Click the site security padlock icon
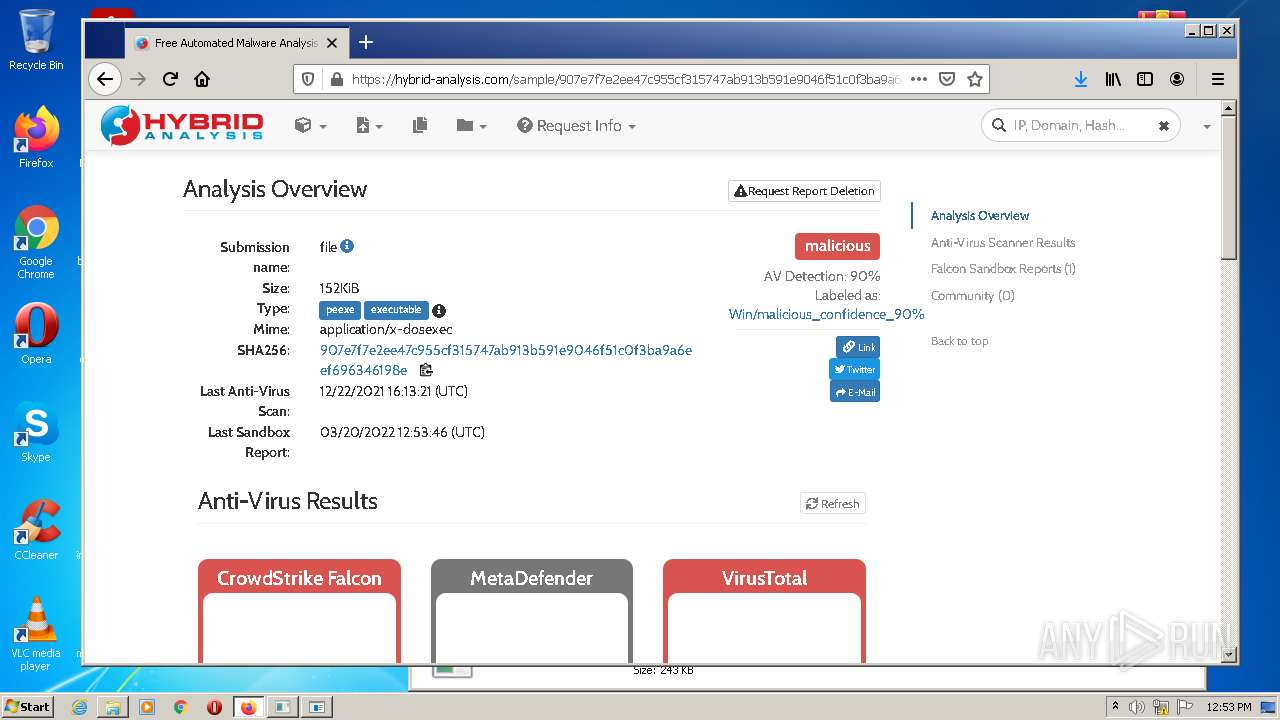 336,79
